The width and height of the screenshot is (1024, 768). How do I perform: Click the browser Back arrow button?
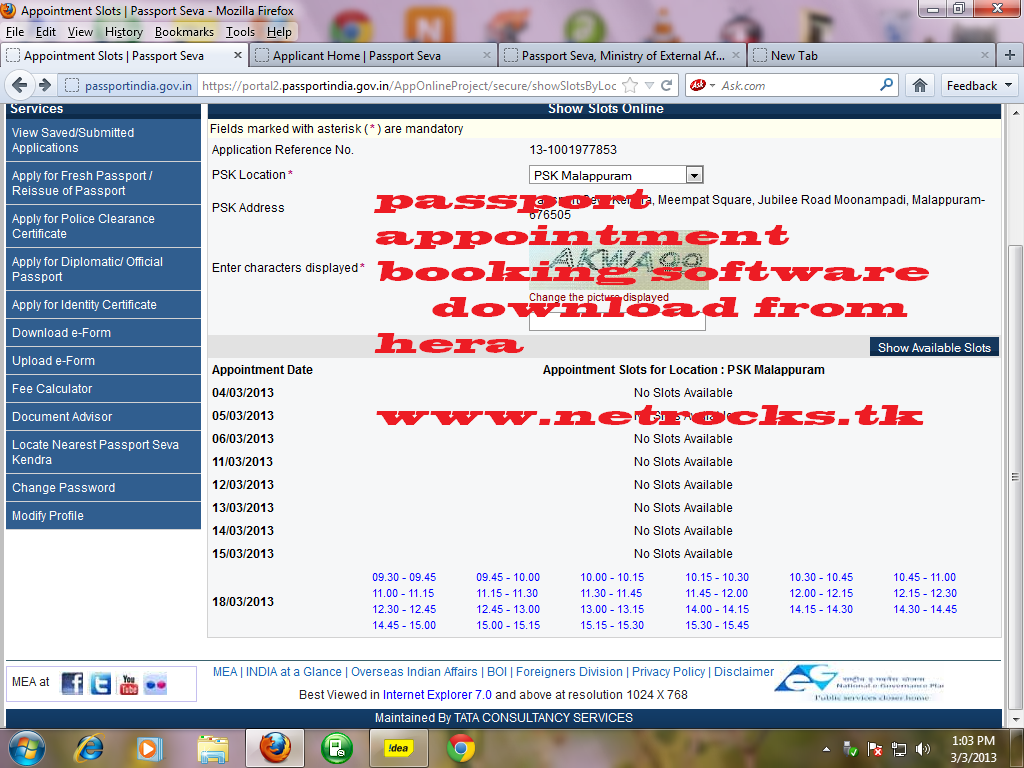point(20,85)
